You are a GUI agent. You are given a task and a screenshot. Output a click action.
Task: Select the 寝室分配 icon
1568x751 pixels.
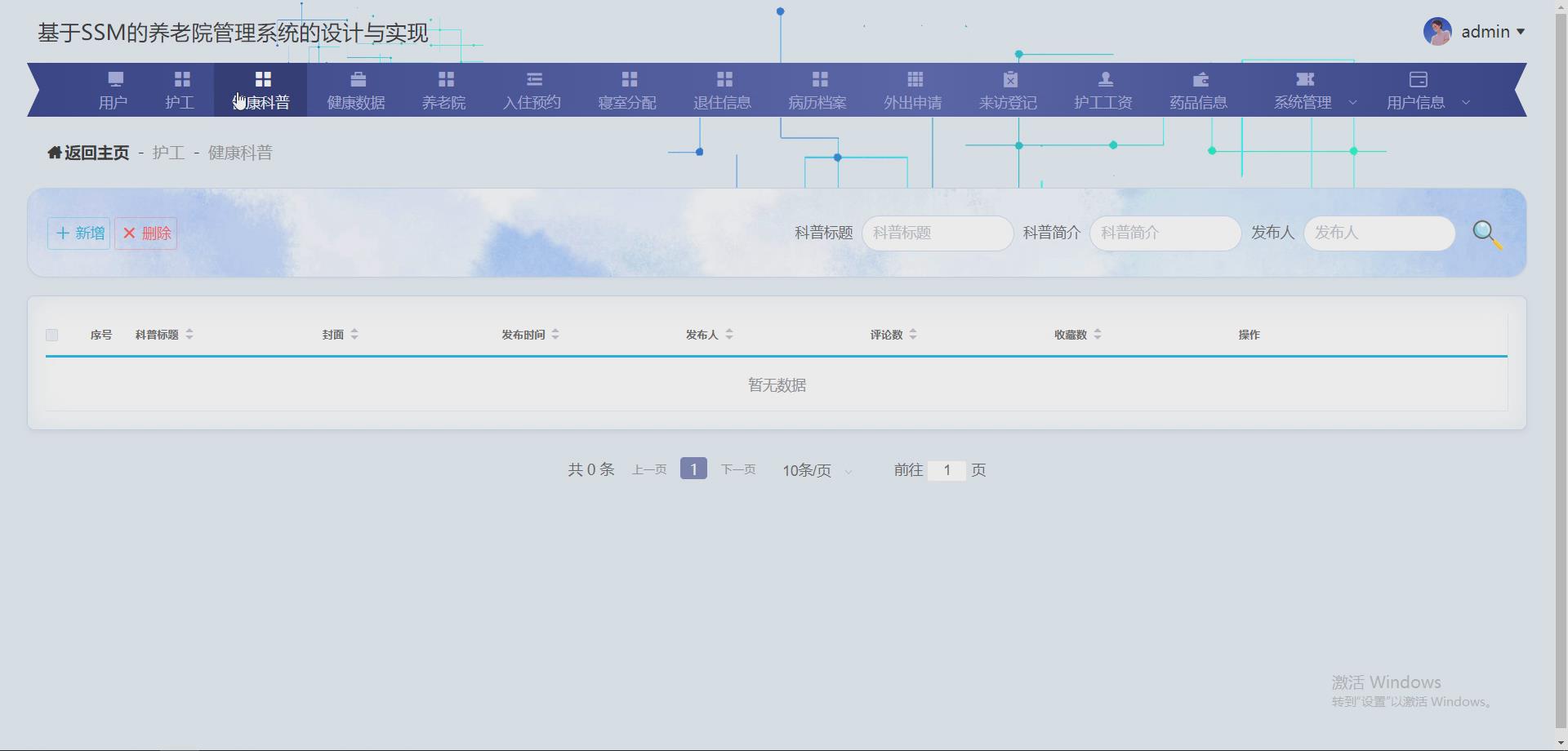(x=628, y=79)
